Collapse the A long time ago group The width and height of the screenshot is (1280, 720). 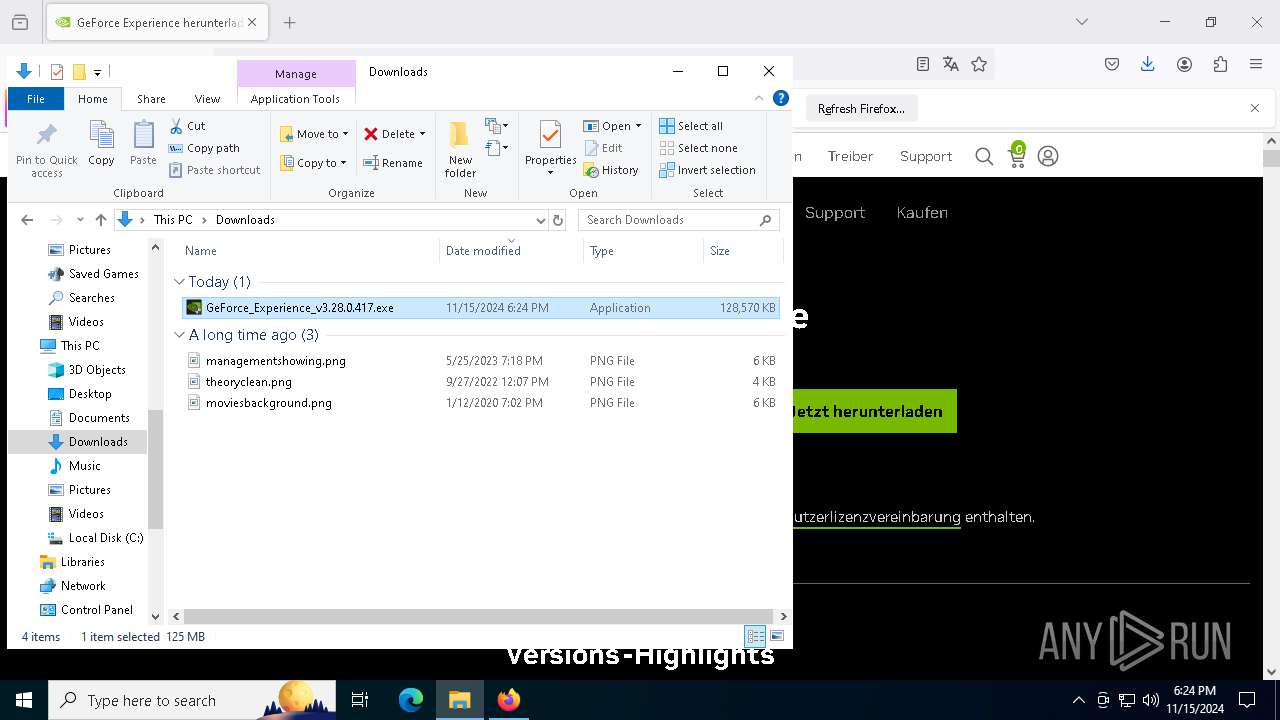click(x=180, y=335)
